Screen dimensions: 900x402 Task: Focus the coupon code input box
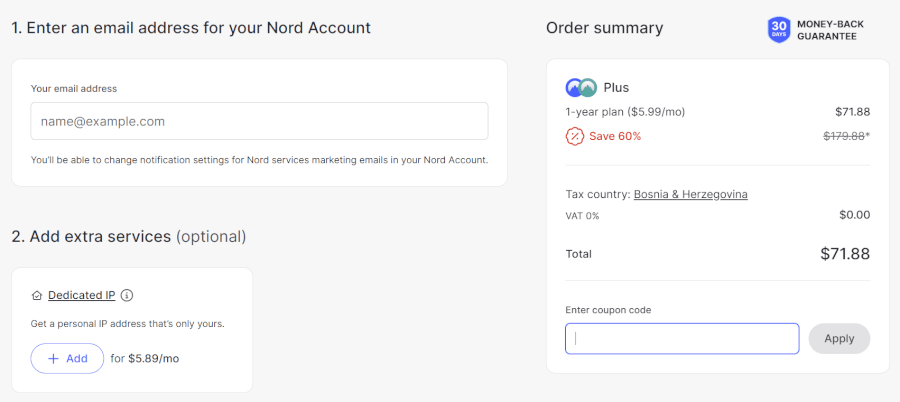[x=682, y=338]
